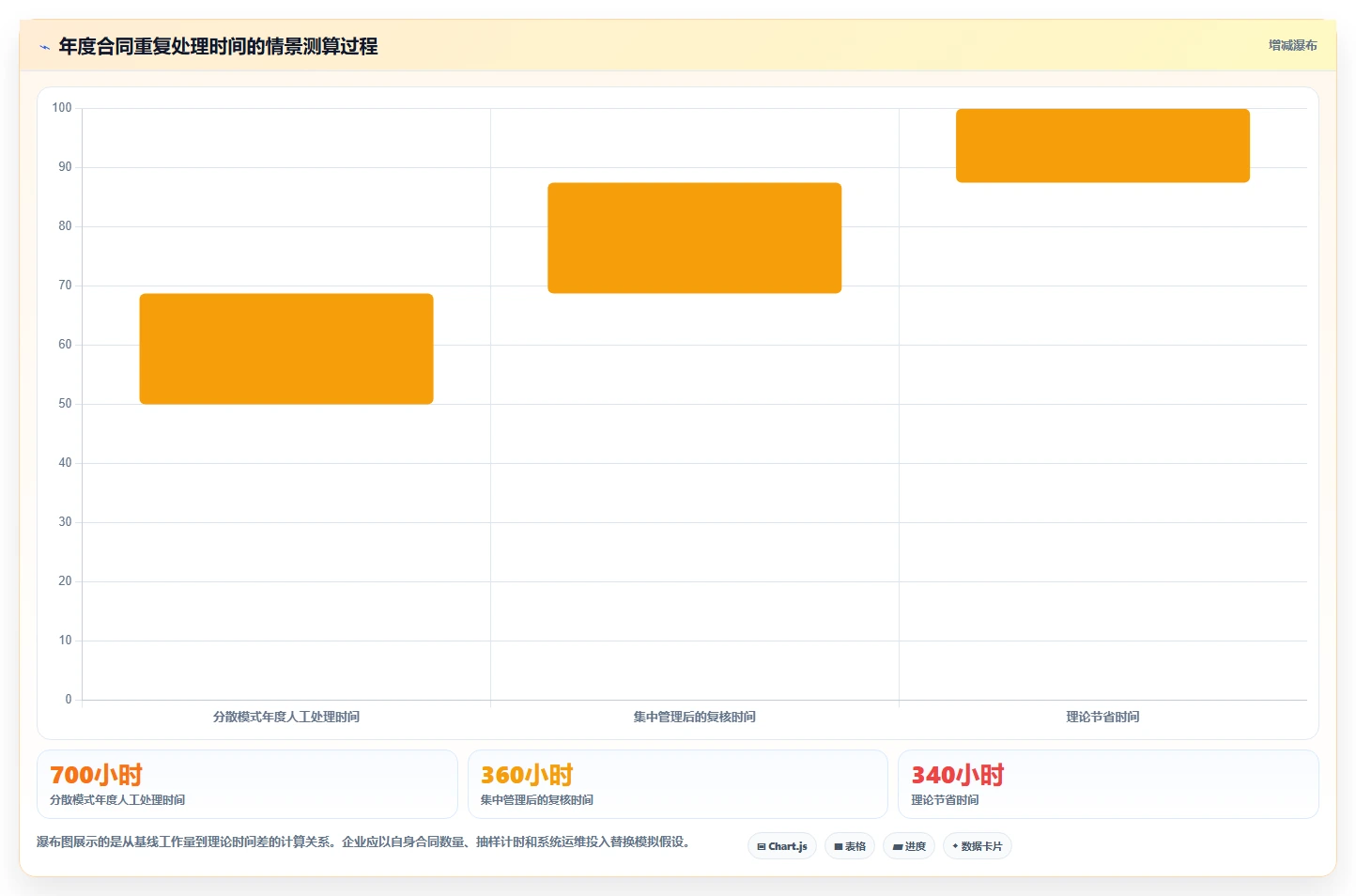
Task: Click the blue icon beside the chart title
Action: [44, 47]
